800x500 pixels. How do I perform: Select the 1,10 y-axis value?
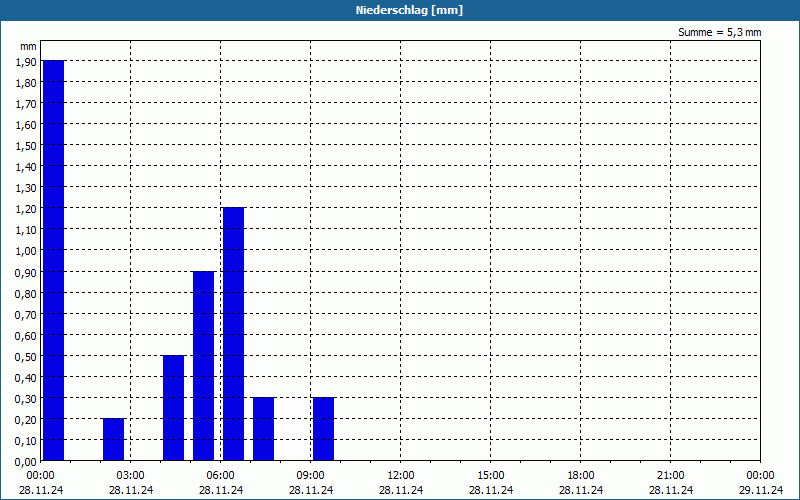27,230
